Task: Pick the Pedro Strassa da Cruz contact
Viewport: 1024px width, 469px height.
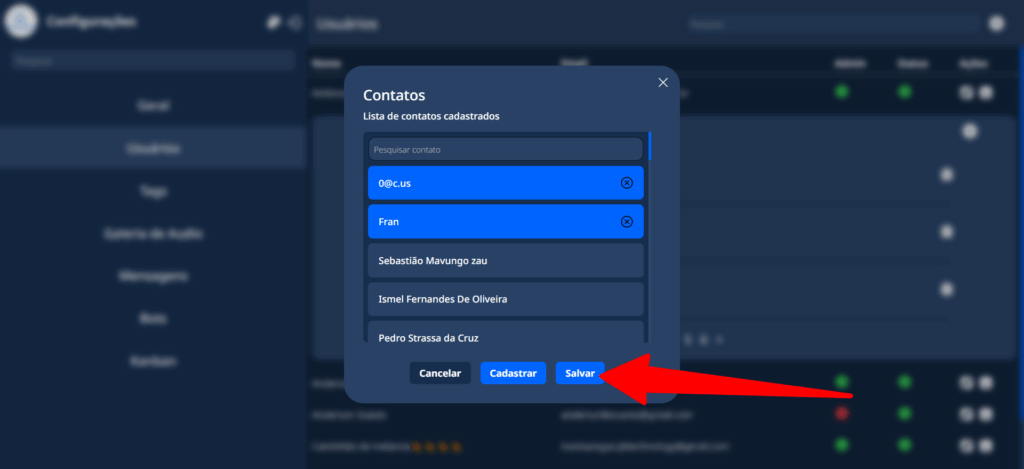Action: click(x=505, y=335)
